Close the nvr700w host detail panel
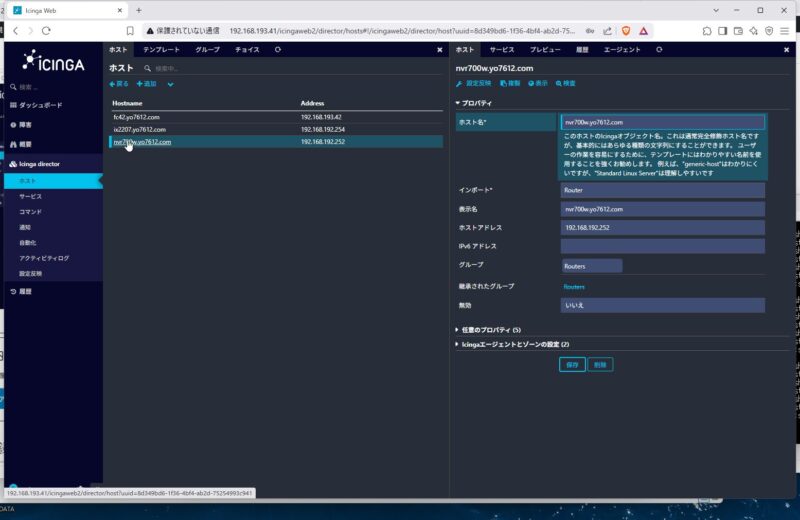 point(786,49)
